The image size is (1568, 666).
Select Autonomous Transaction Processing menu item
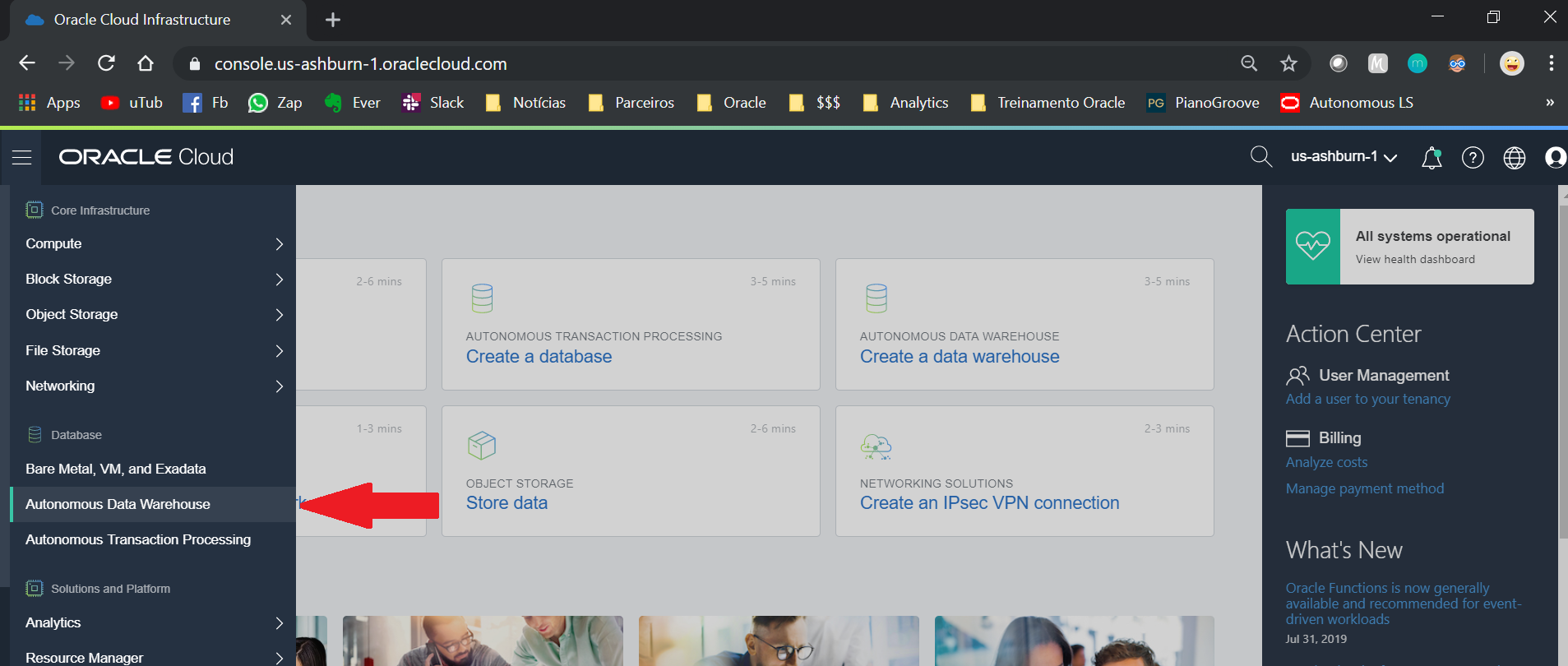coord(153,539)
